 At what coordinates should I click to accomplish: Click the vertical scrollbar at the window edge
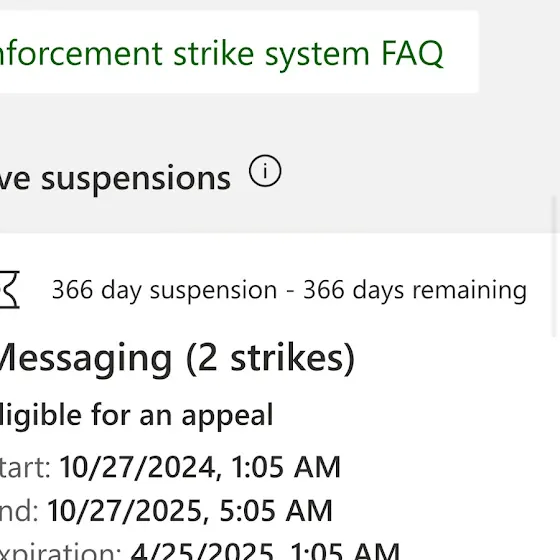(x=555, y=266)
